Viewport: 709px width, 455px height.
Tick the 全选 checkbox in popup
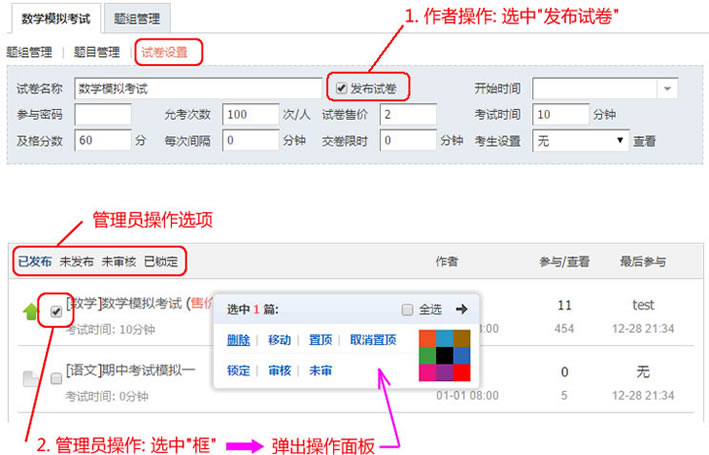tap(407, 310)
